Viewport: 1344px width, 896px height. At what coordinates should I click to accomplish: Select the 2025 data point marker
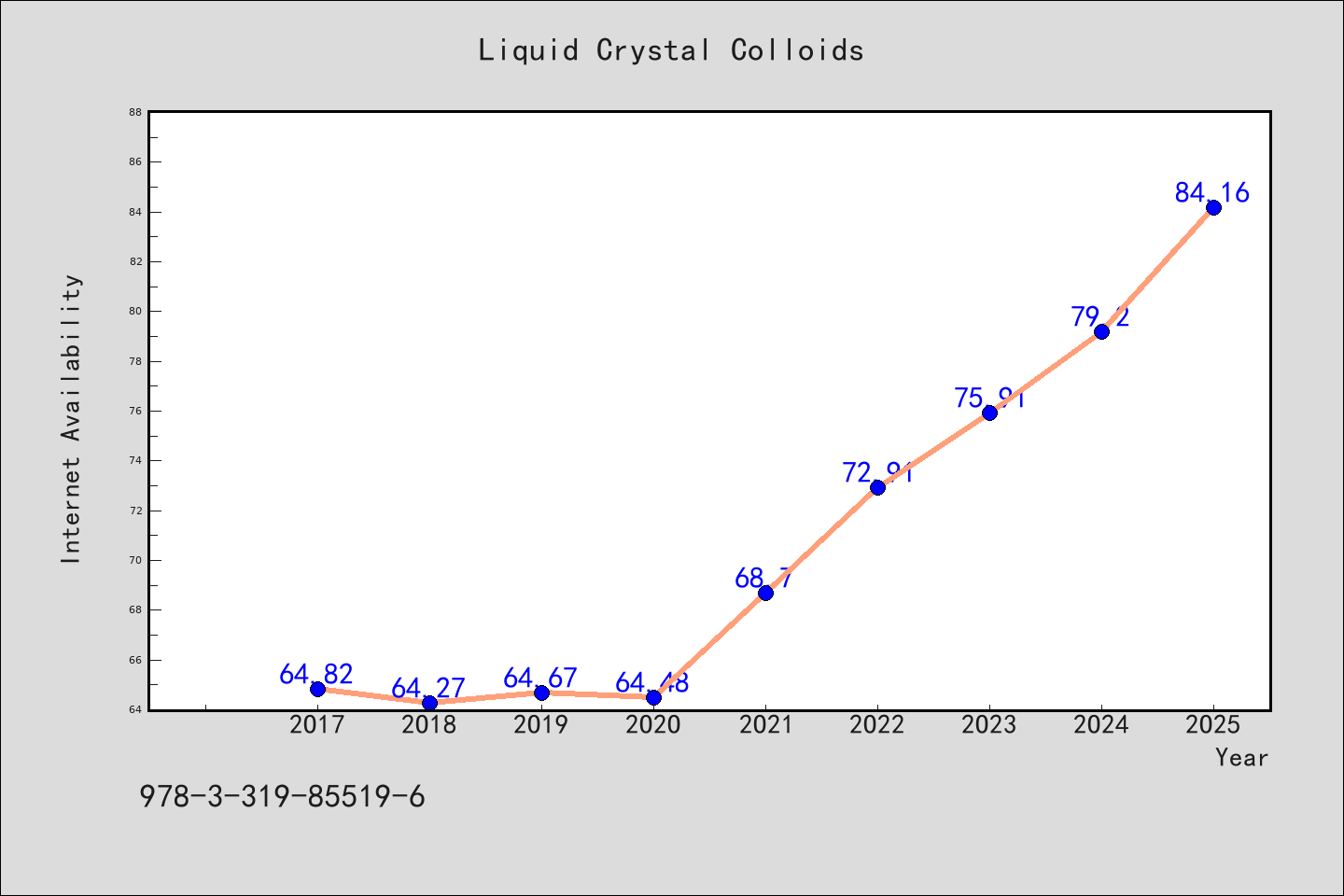click(x=1213, y=207)
